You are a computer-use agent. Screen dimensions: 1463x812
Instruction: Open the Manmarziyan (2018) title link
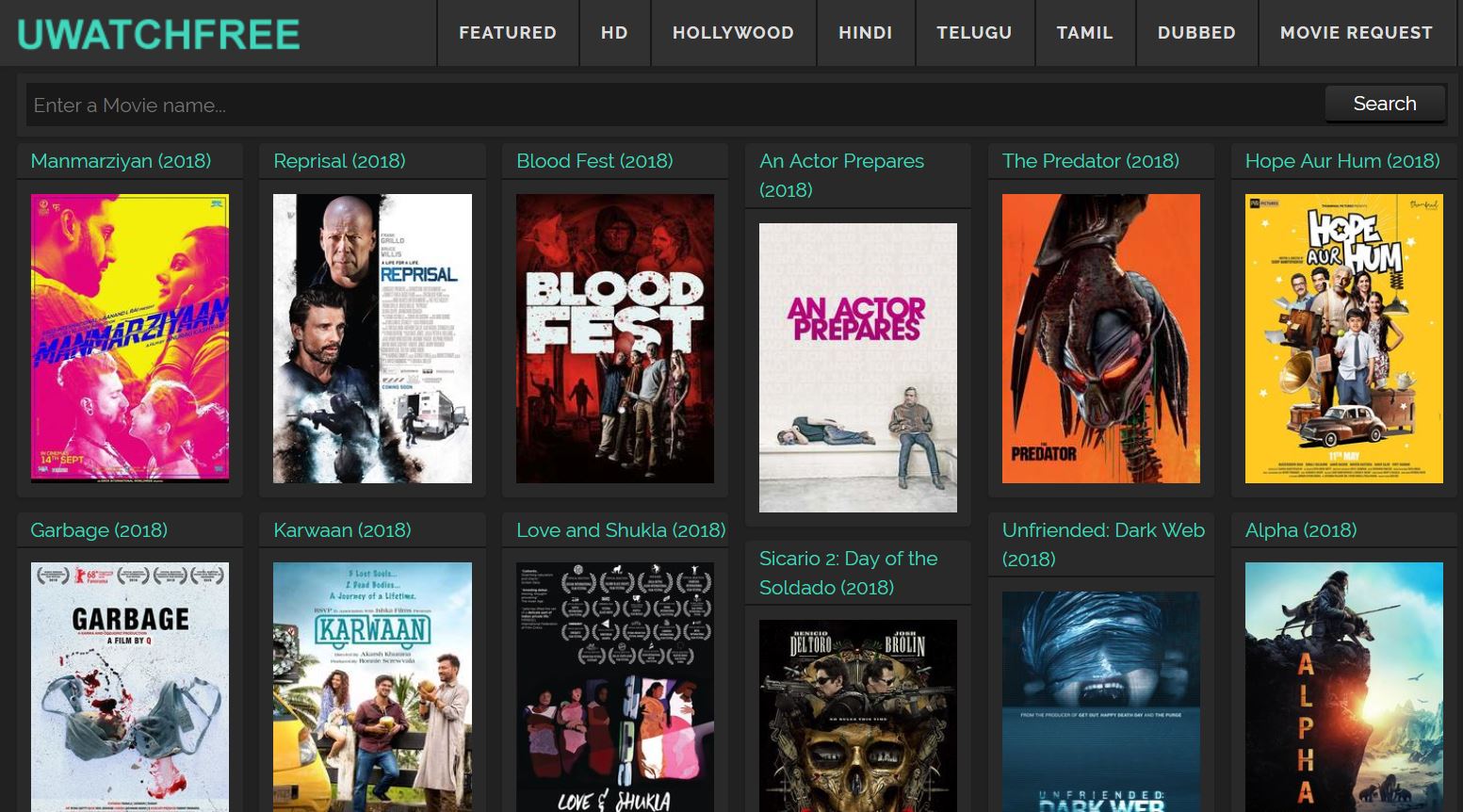click(x=121, y=161)
